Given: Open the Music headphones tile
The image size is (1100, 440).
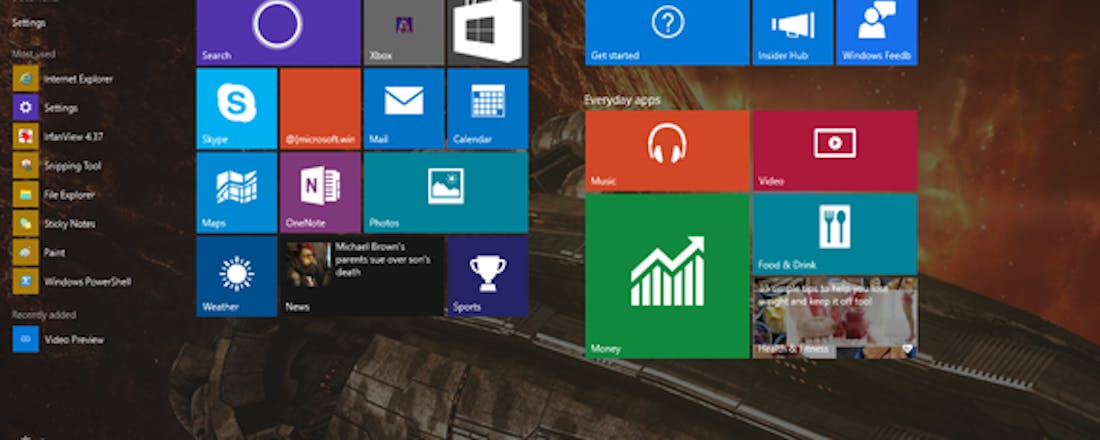Looking at the screenshot, I should 667,150.
